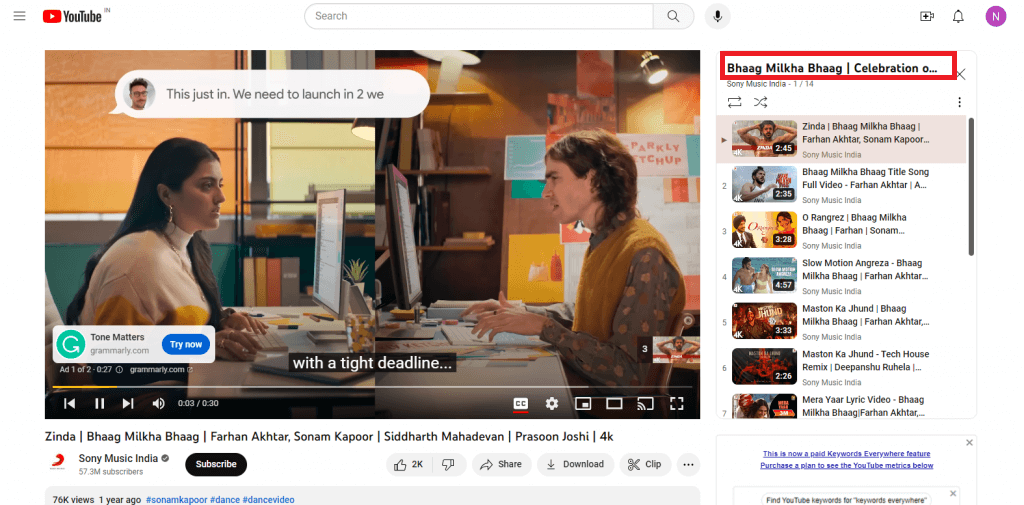
Task: Open Sony Music India channel avatar
Action: 57,464
